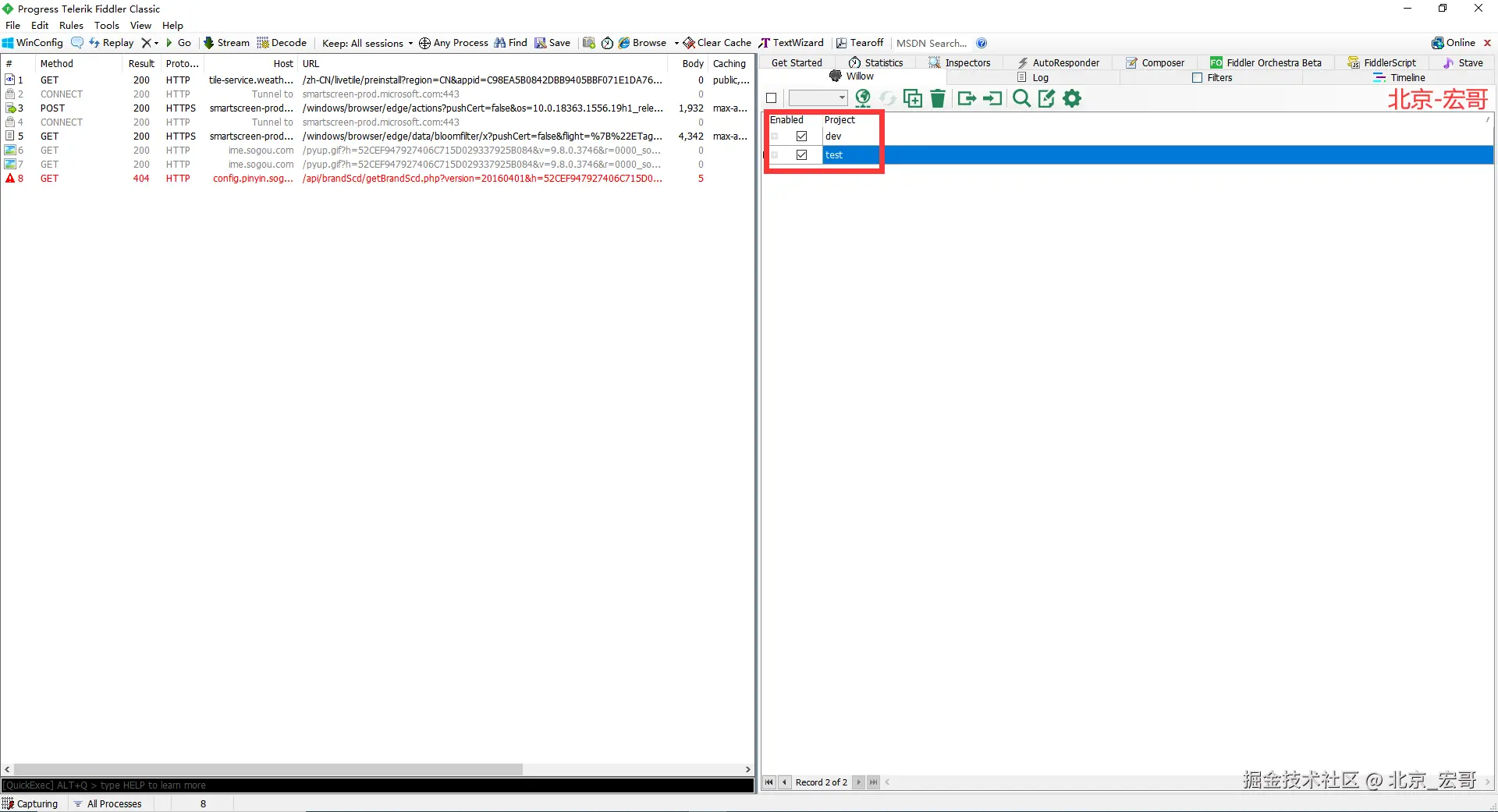This screenshot has height=812, width=1498.
Task: Open the Help menu
Action: coord(172,25)
